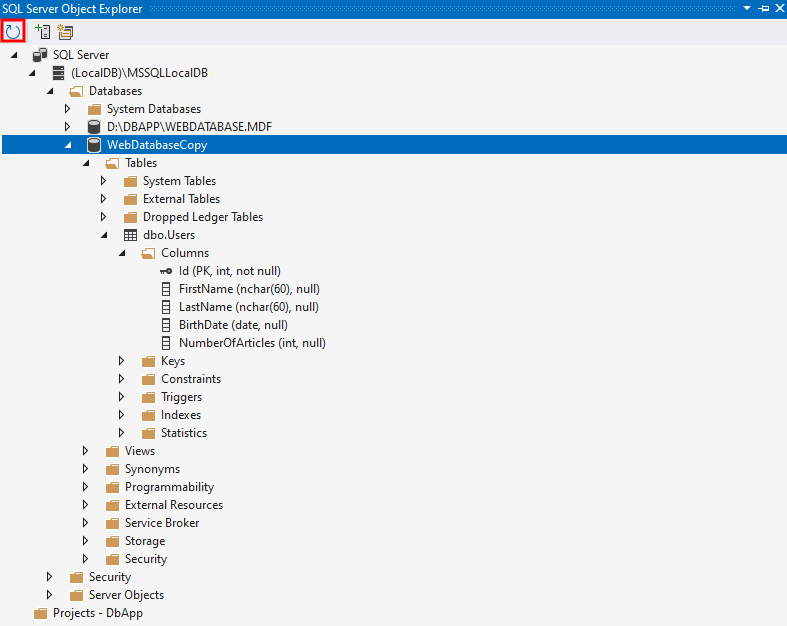The height and width of the screenshot is (626, 787).
Task: Select the LastName (nchar(60), null) column
Action: 249,307
